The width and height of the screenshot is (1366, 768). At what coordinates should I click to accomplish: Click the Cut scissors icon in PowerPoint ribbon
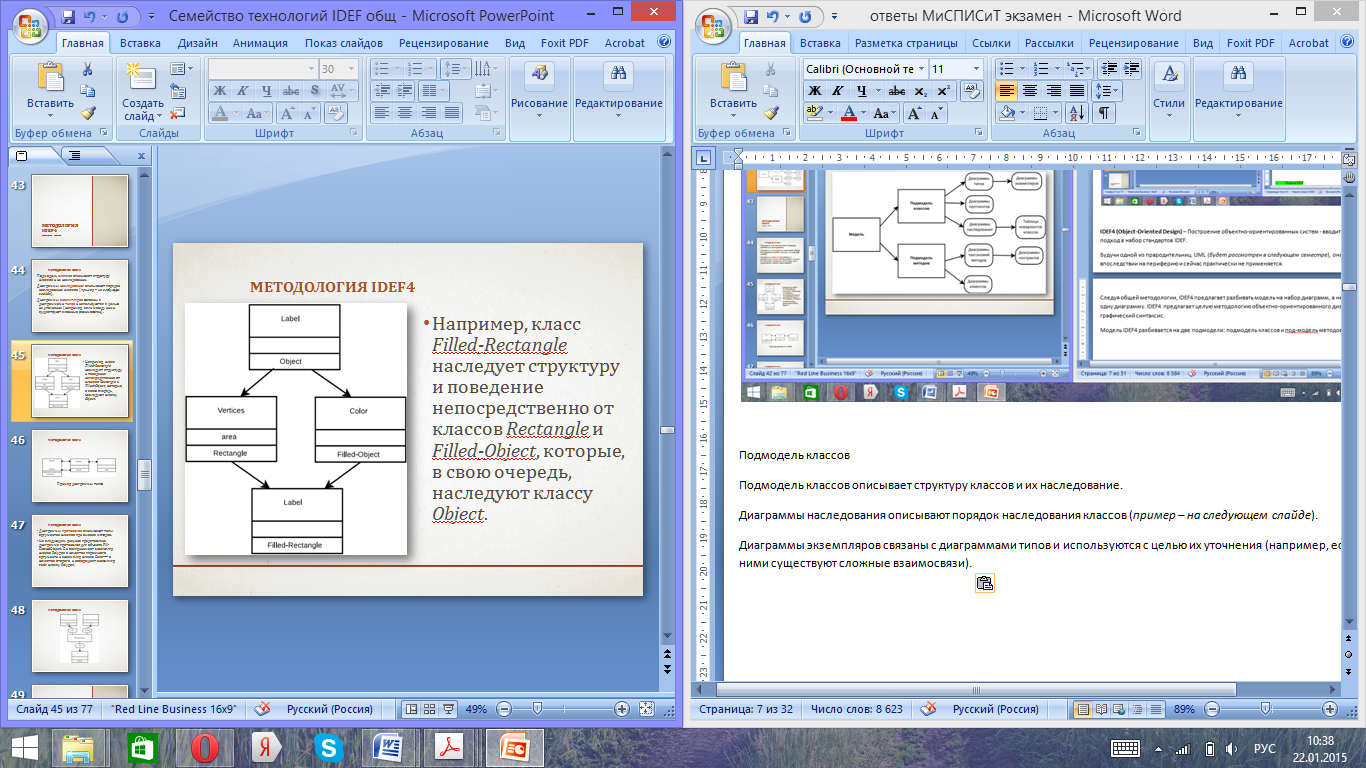pyautogui.click(x=87, y=69)
